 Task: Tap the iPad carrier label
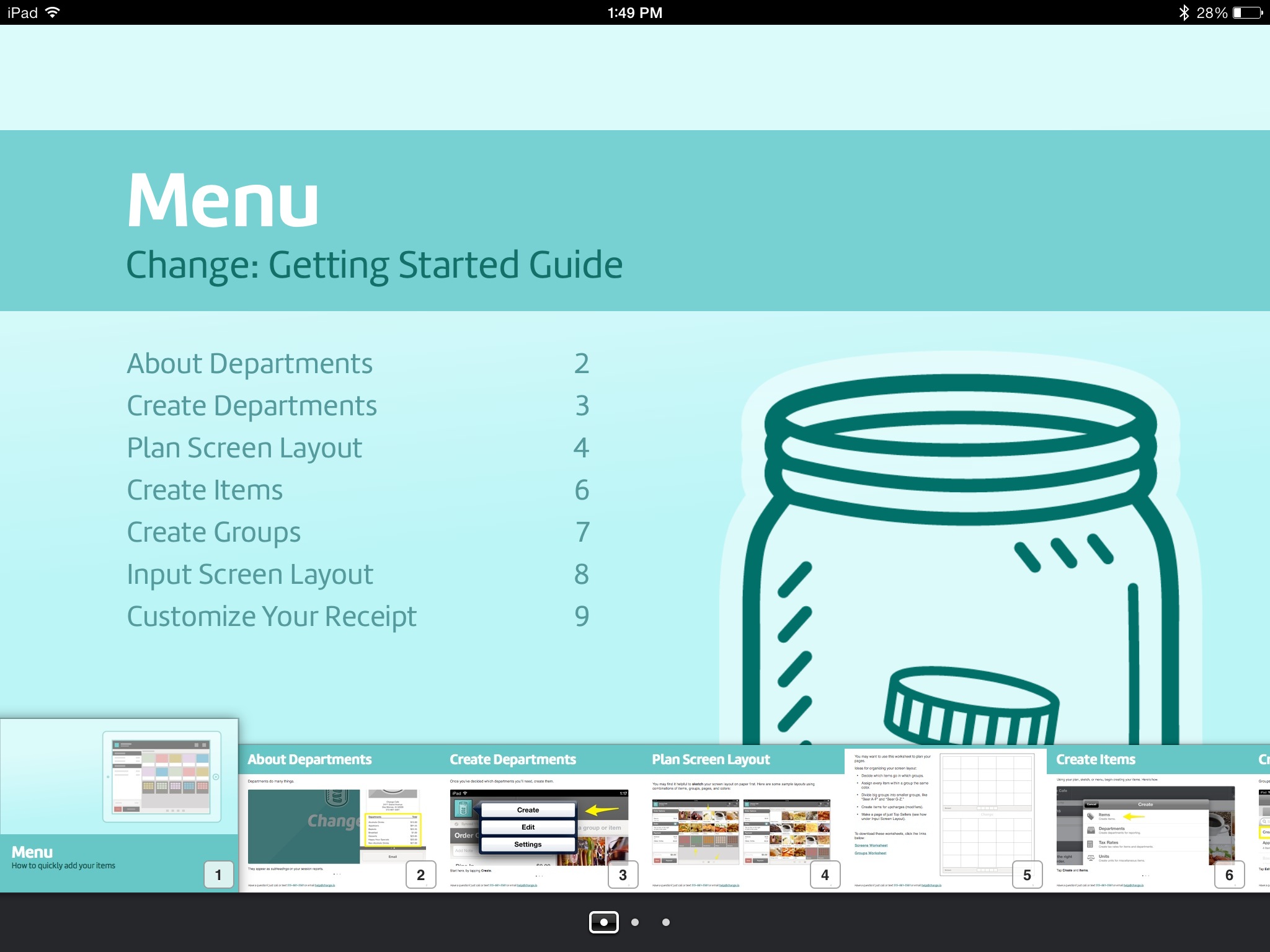[22, 12]
